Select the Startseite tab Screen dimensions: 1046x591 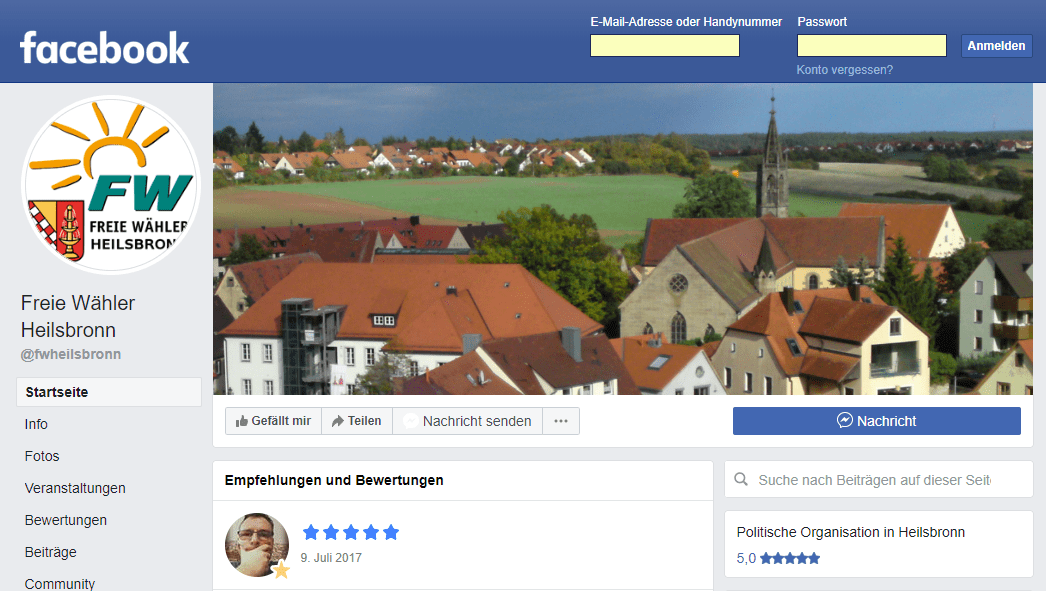click(109, 392)
